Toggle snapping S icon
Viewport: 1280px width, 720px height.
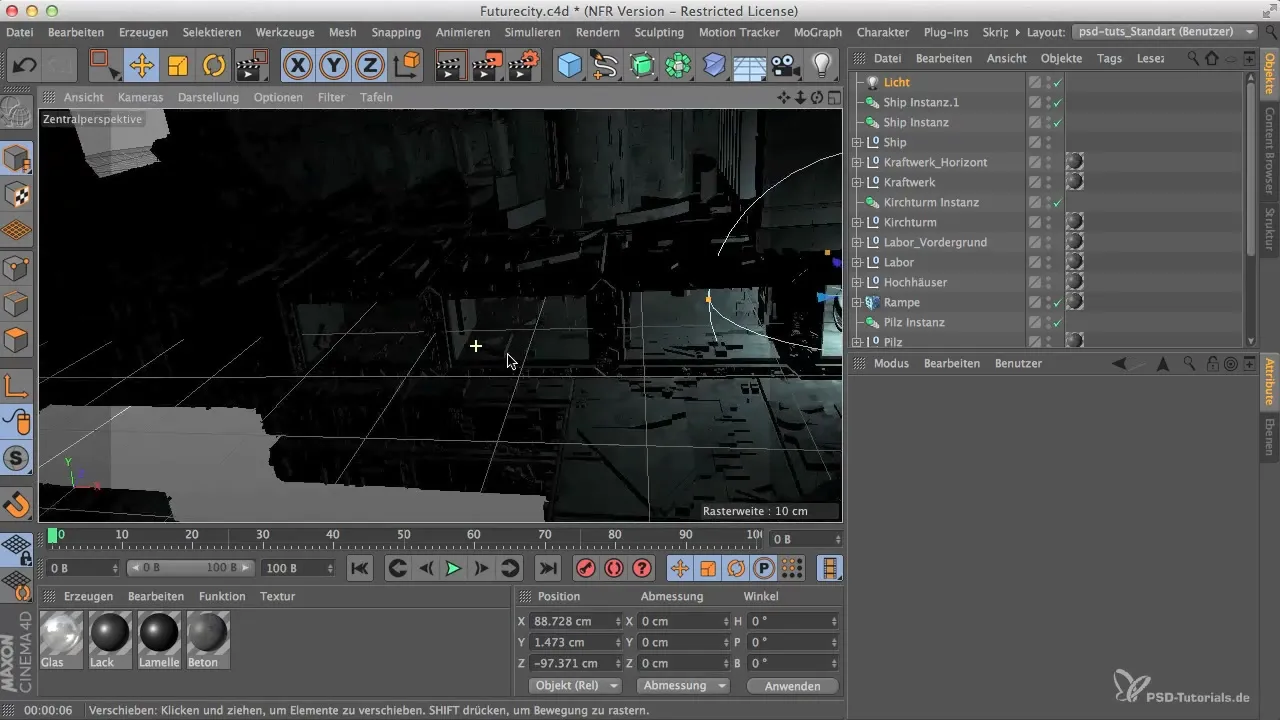(x=17, y=459)
